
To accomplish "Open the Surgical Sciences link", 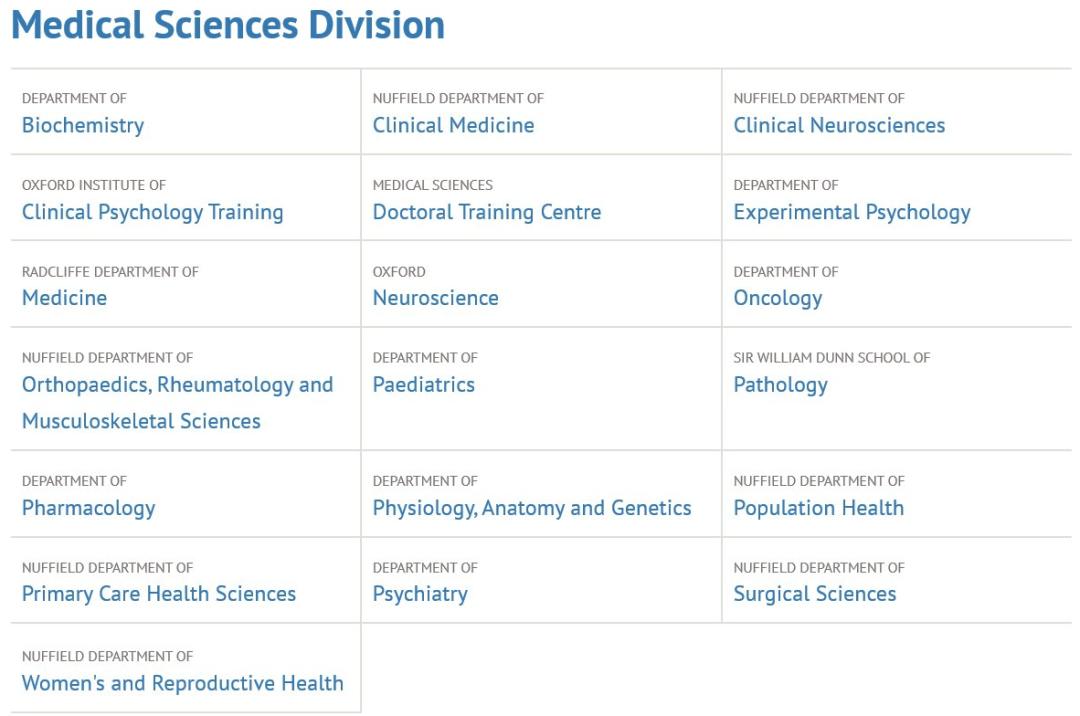I will (x=814, y=594).
